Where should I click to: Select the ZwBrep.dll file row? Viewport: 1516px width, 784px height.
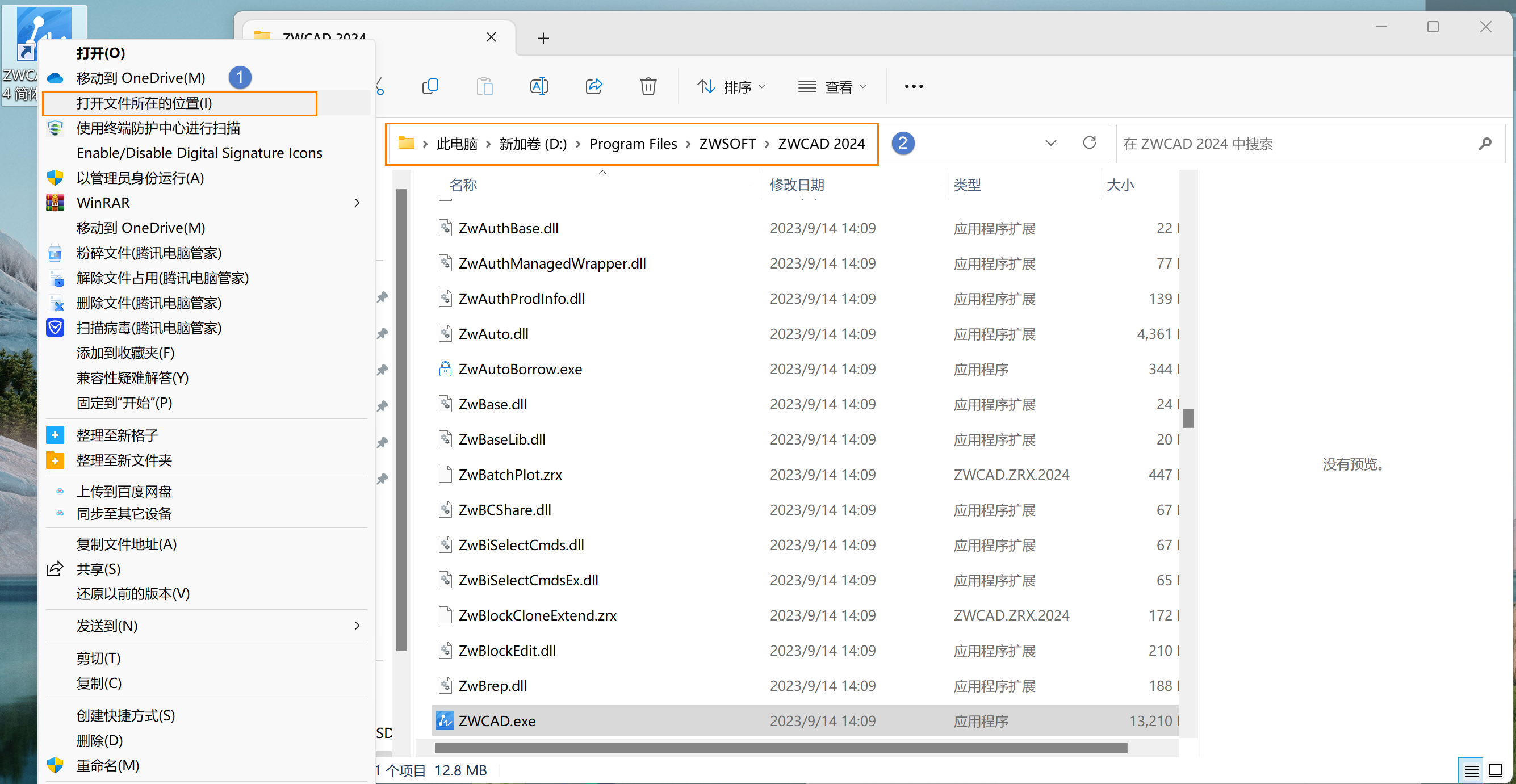[805, 686]
